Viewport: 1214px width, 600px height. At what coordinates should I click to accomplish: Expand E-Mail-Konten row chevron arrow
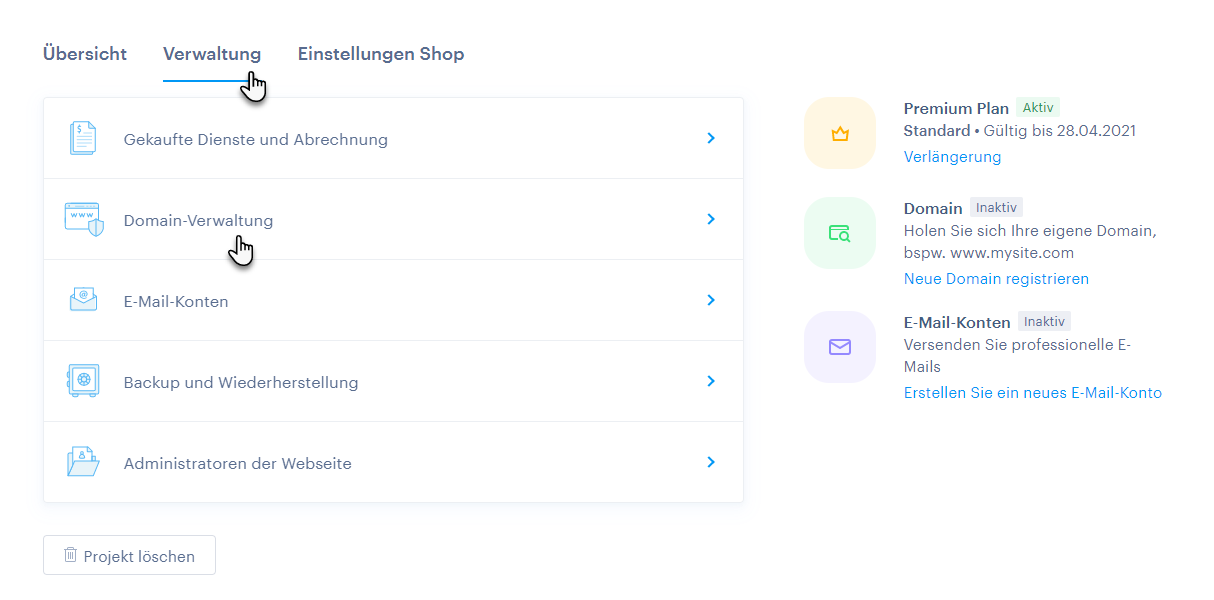point(711,300)
